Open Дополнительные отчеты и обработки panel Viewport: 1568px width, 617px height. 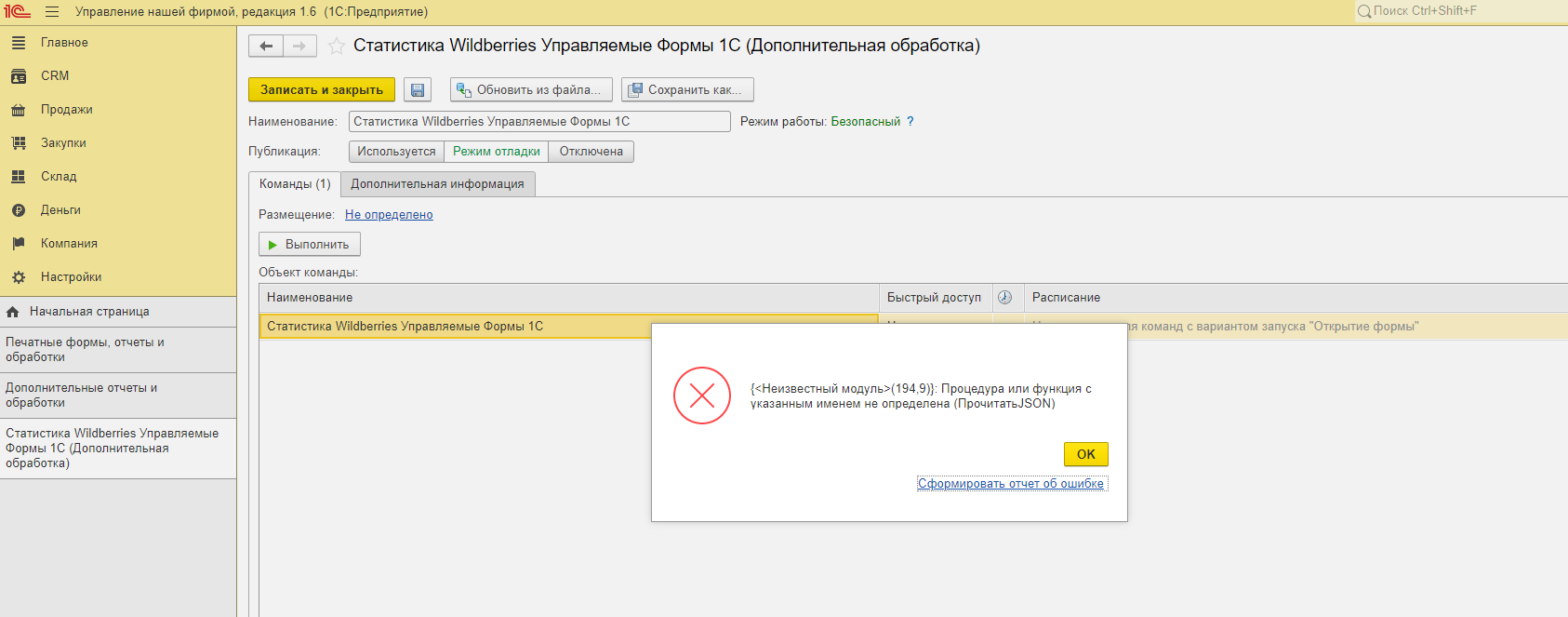point(118,396)
